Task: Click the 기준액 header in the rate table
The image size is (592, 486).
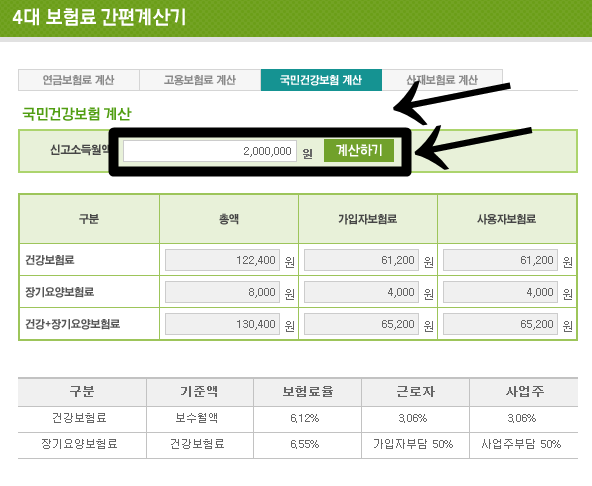Action: pos(199,392)
